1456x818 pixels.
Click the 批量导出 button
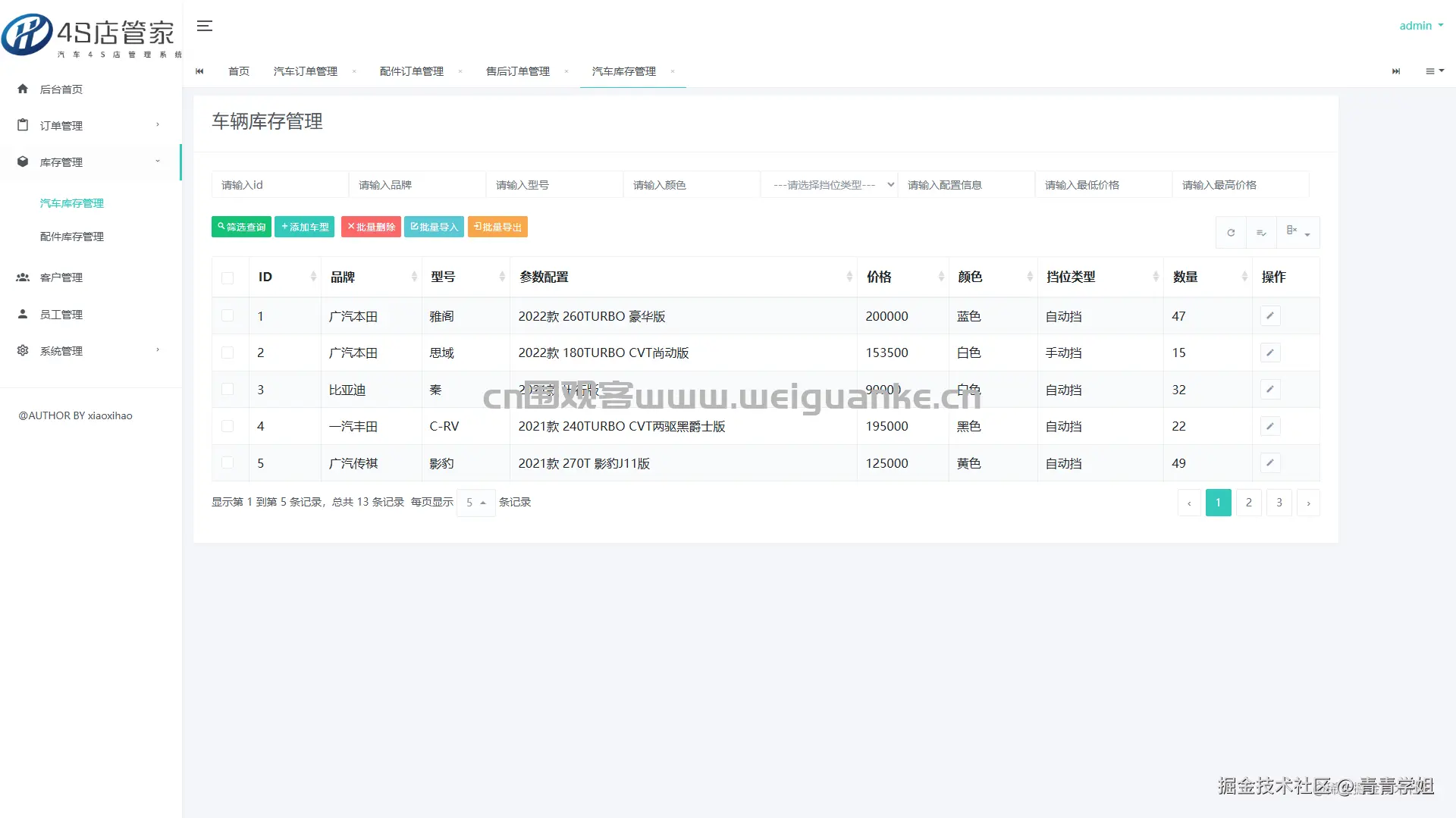(497, 227)
